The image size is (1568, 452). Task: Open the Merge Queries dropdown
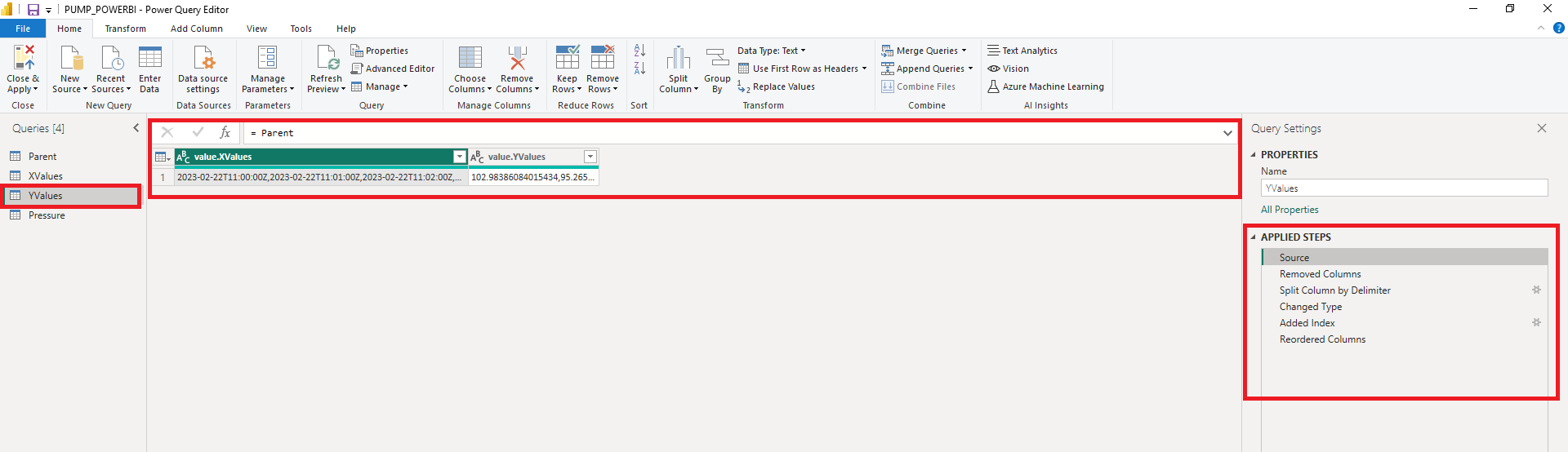click(924, 51)
